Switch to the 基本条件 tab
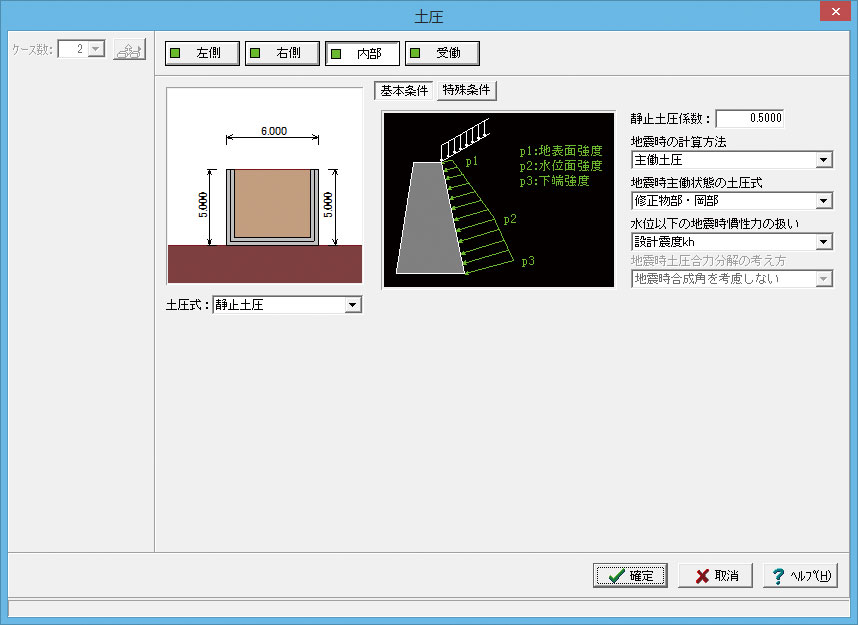Viewport: 858px width, 625px height. click(404, 90)
